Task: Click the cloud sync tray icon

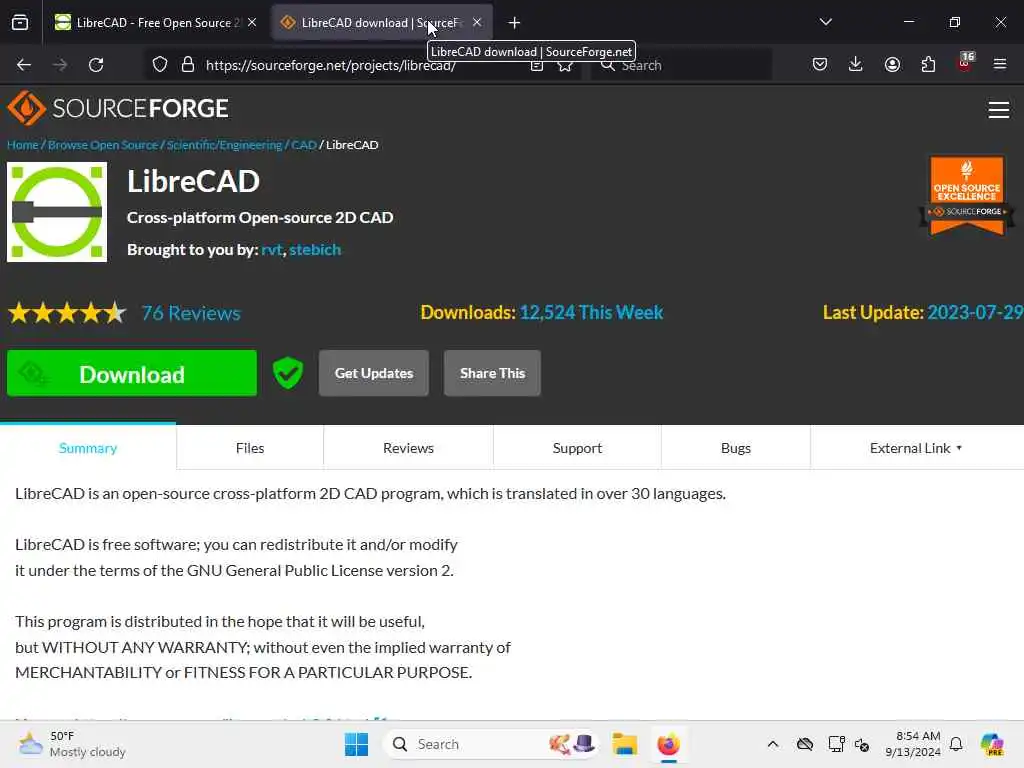Action: (x=805, y=744)
